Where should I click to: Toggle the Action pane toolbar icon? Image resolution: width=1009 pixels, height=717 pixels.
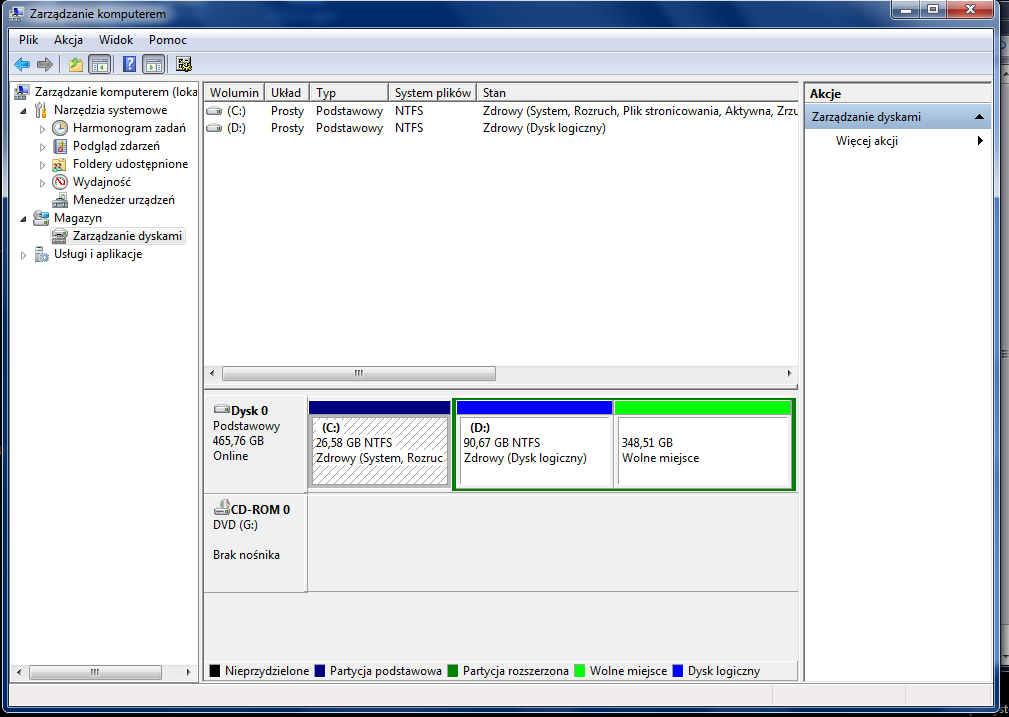coord(154,64)
